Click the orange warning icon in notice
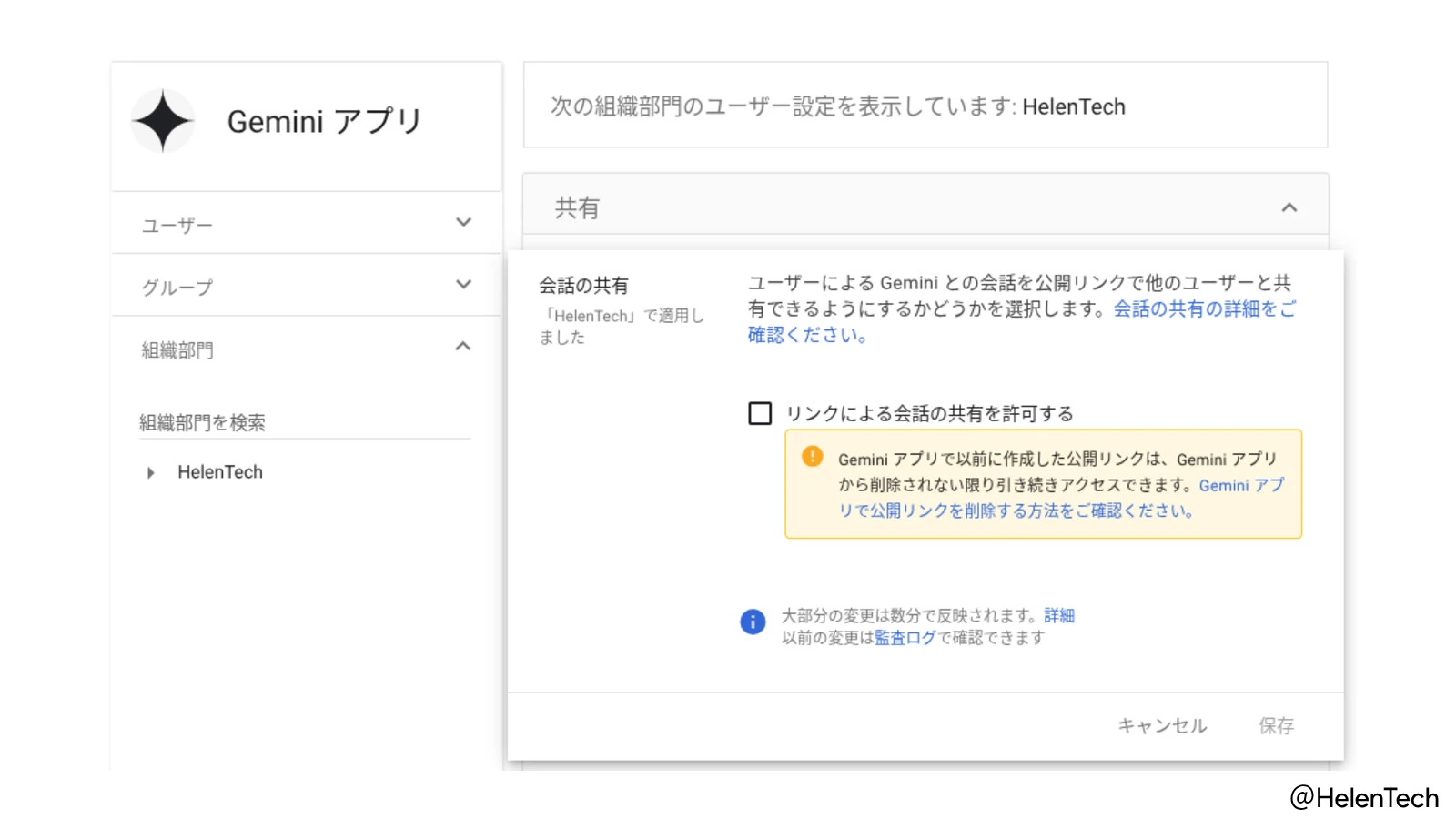 (812, 457)
